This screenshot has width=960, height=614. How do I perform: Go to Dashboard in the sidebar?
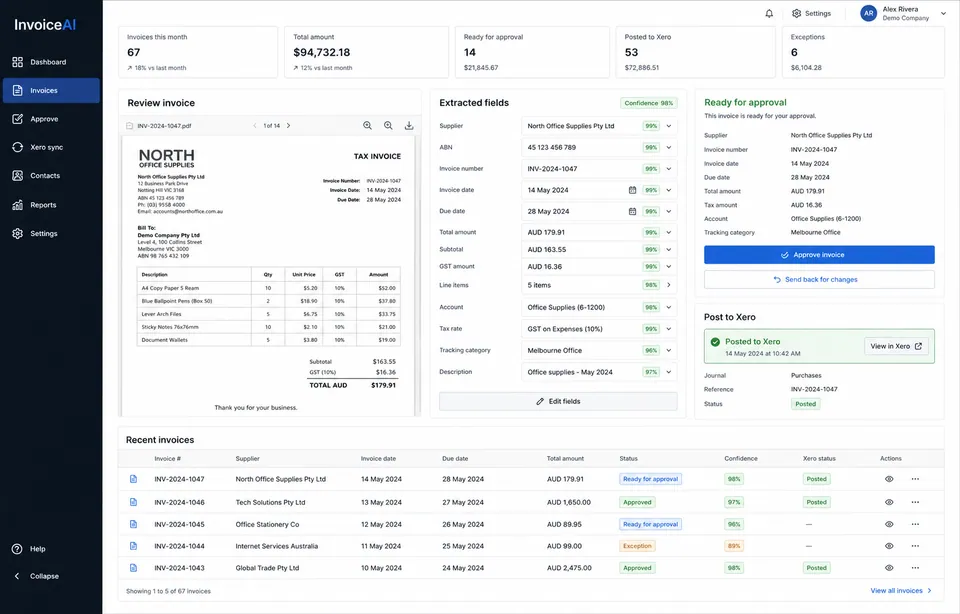coord(51,62)
